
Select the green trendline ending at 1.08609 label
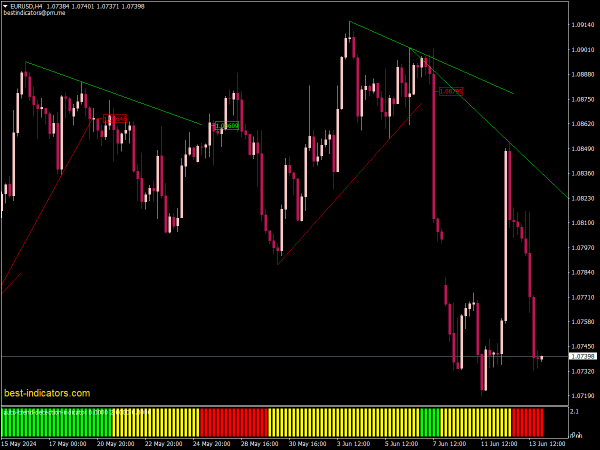pyautogui.click(x=113, y=93)
